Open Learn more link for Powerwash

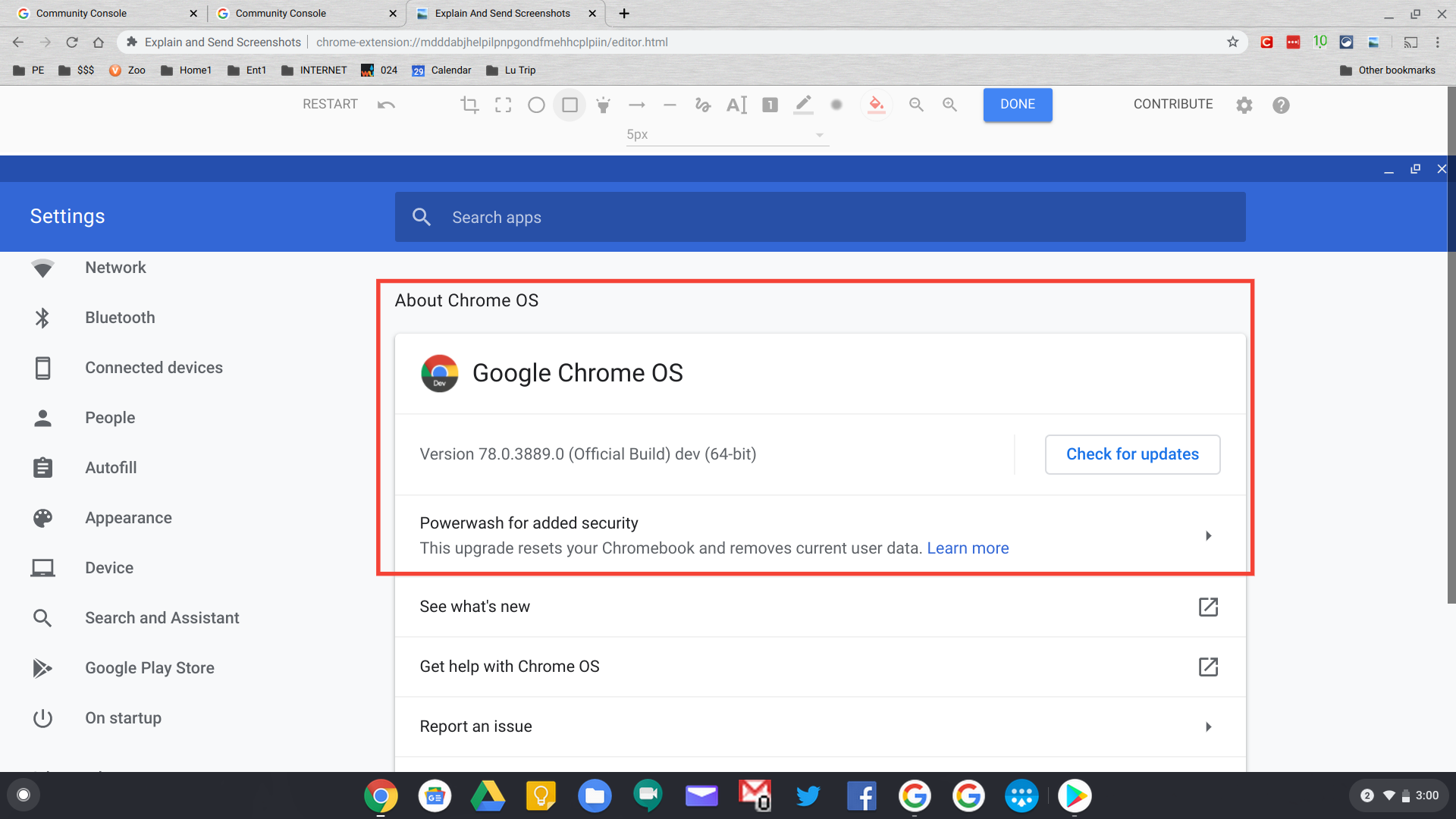(x=967, y=548)
